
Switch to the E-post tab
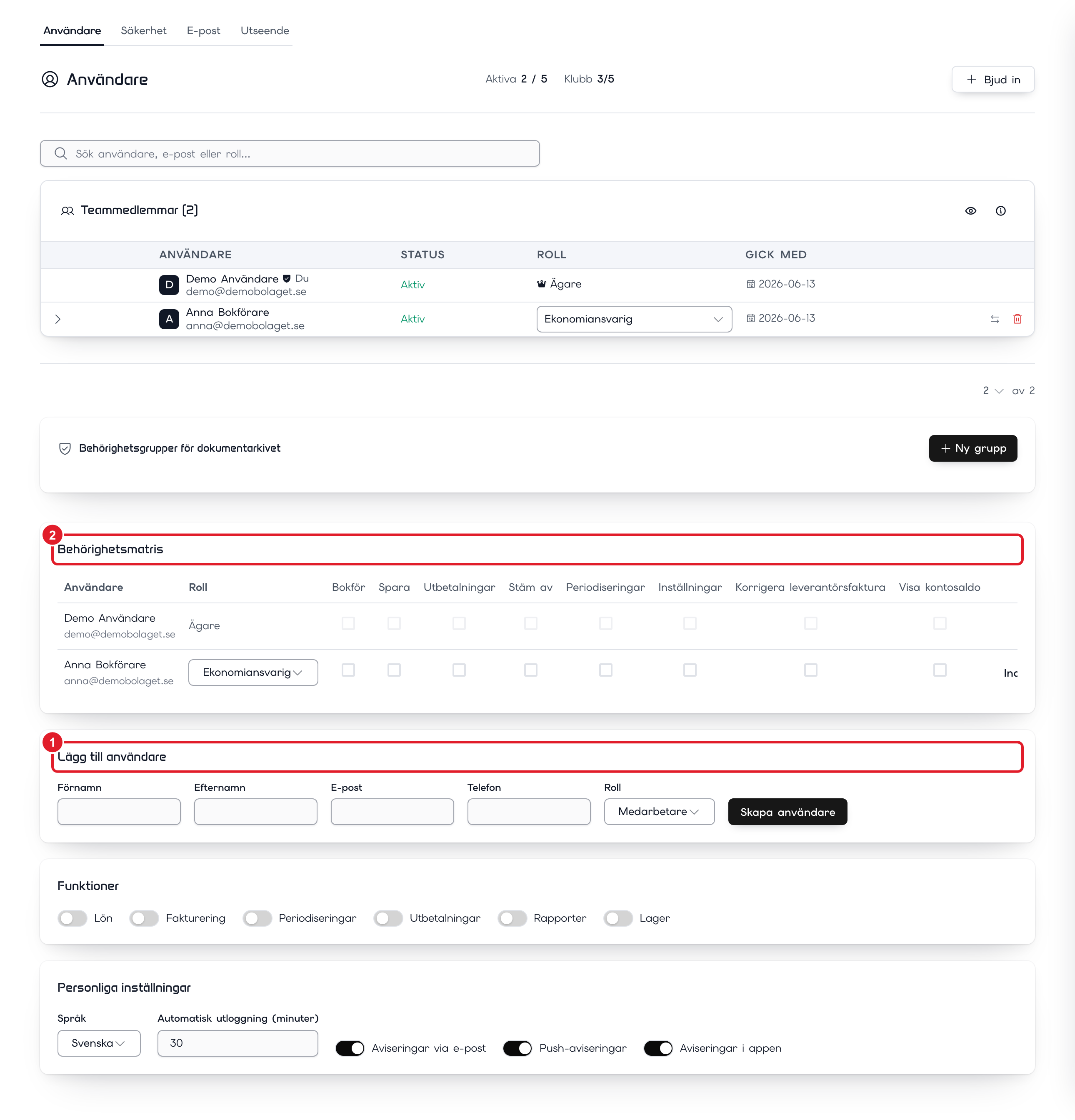203,30
